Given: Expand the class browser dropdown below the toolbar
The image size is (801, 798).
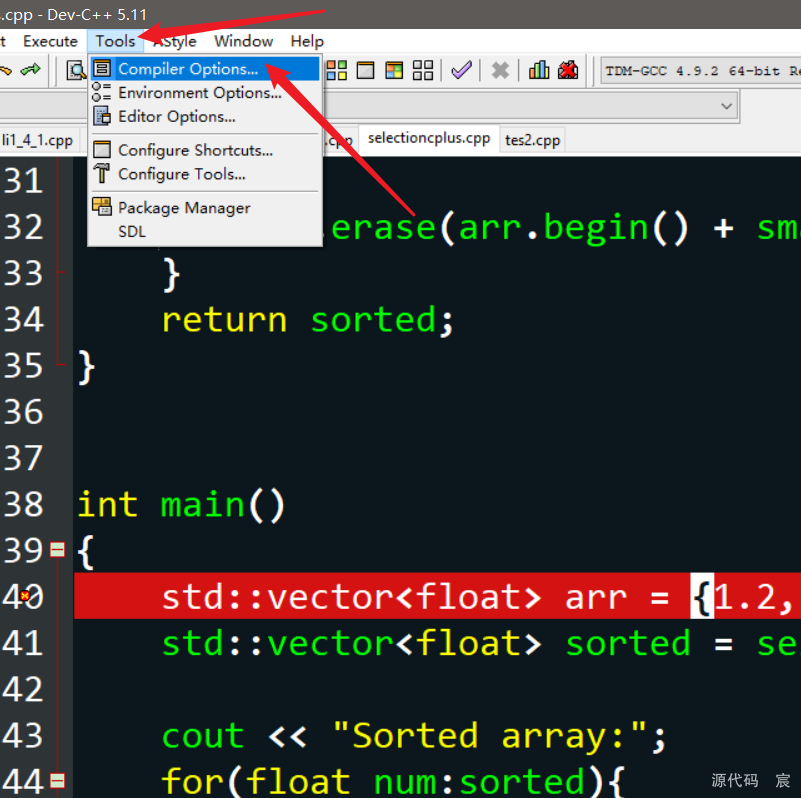Looking at the screenshot, I should pos(727,105).
